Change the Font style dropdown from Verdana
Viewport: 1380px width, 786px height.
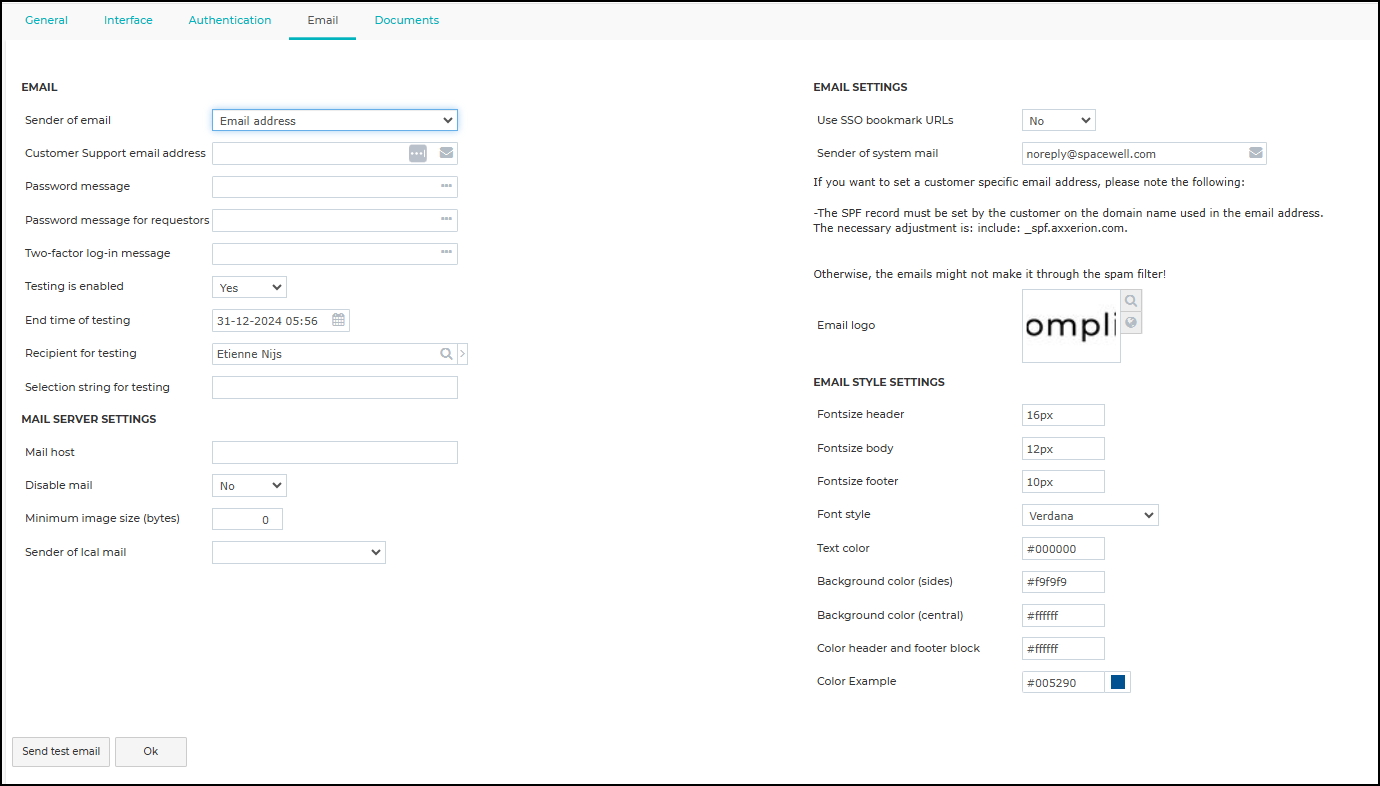(1090, 516)
